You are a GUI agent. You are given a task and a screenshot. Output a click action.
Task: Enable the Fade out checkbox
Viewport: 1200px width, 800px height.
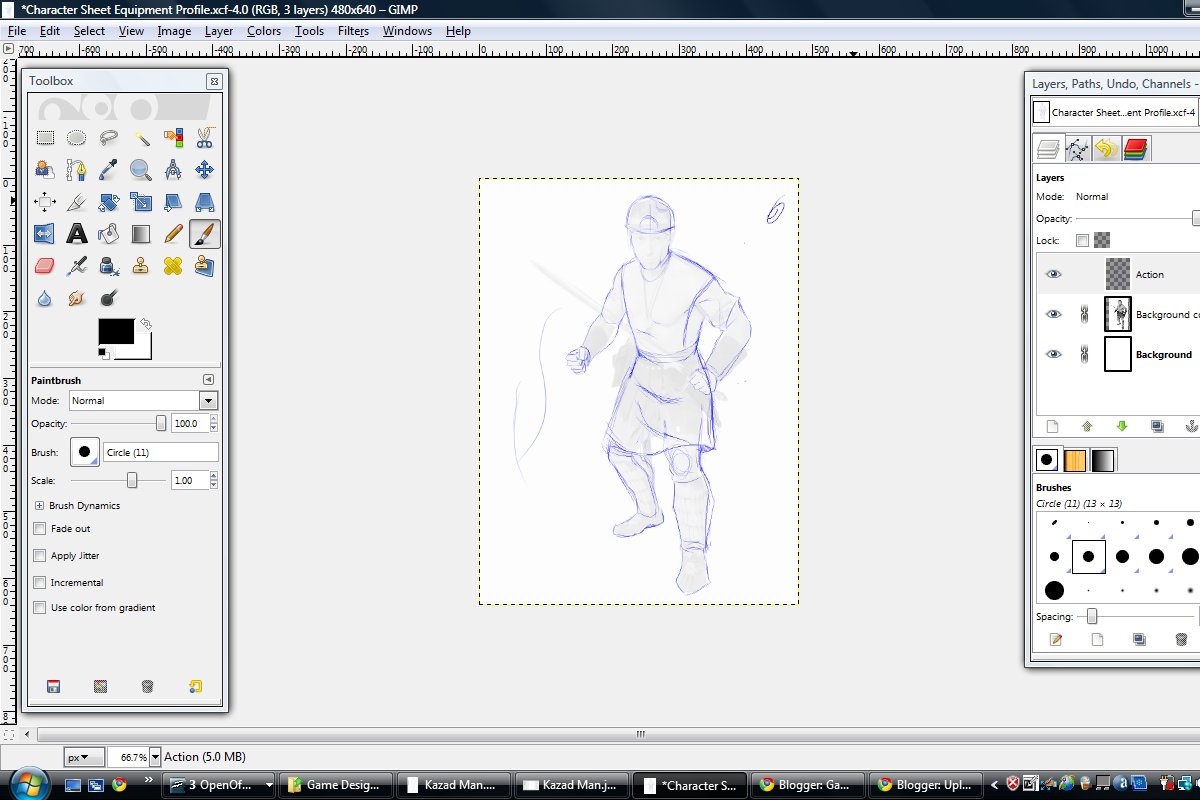[40, 529]
